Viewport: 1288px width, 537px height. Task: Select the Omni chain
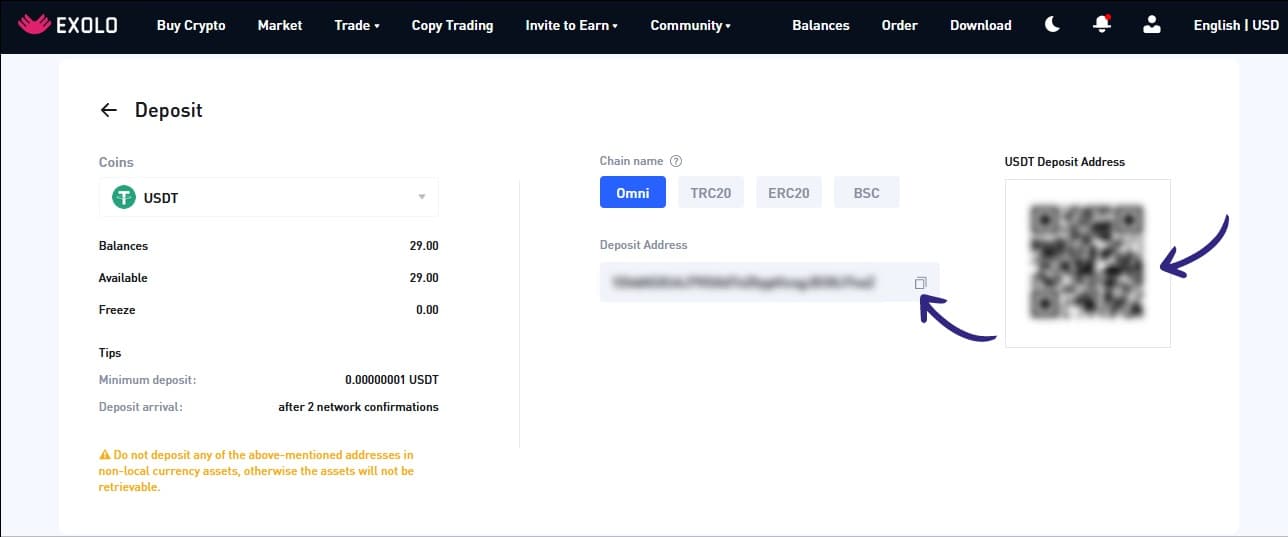point(633,193)
